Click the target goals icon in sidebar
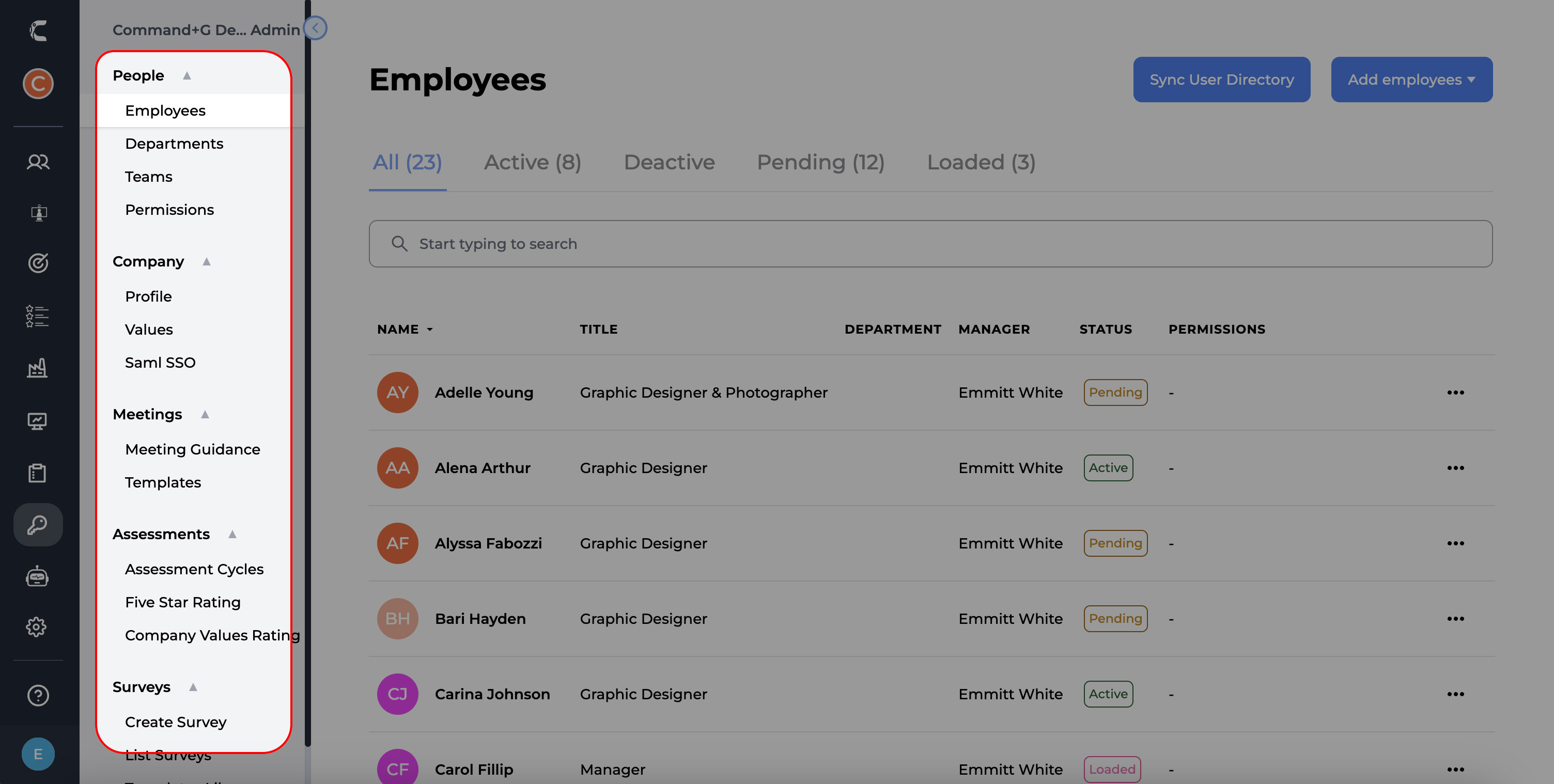 click(38, 263)
